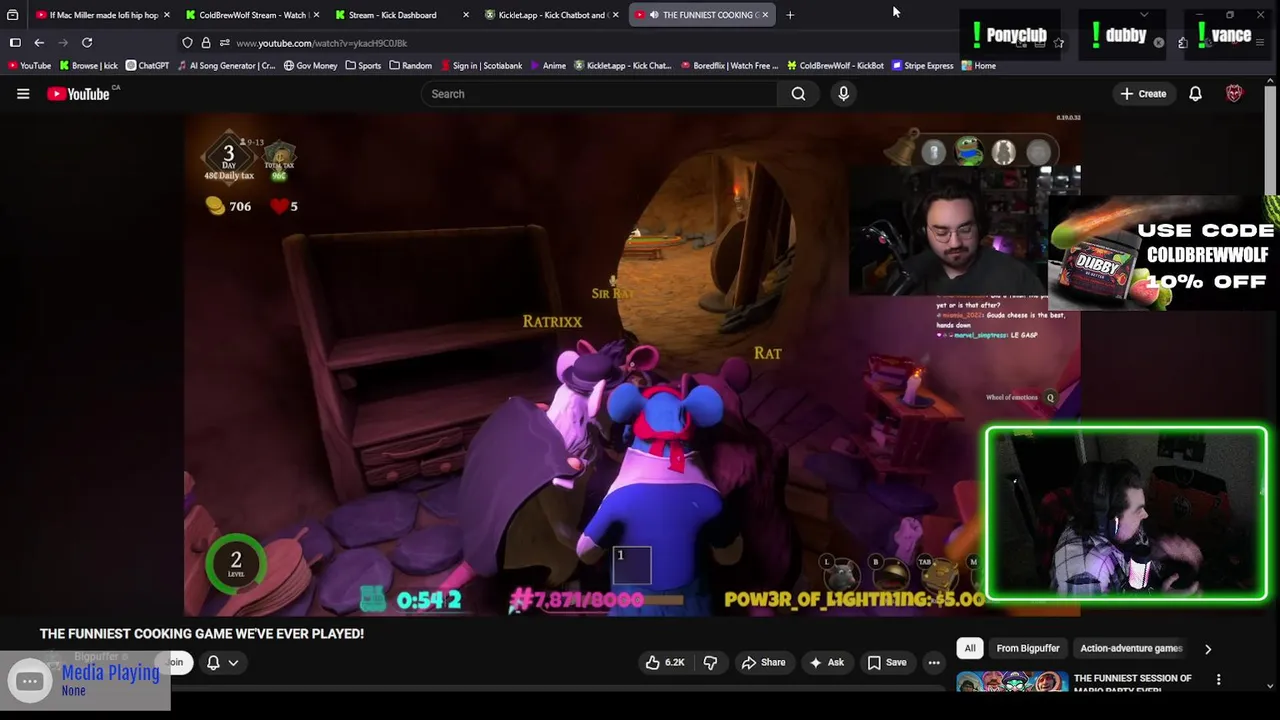Open Browse | kick bookmark
Viewport: 1280px width, 720px height.
[89, 66]
